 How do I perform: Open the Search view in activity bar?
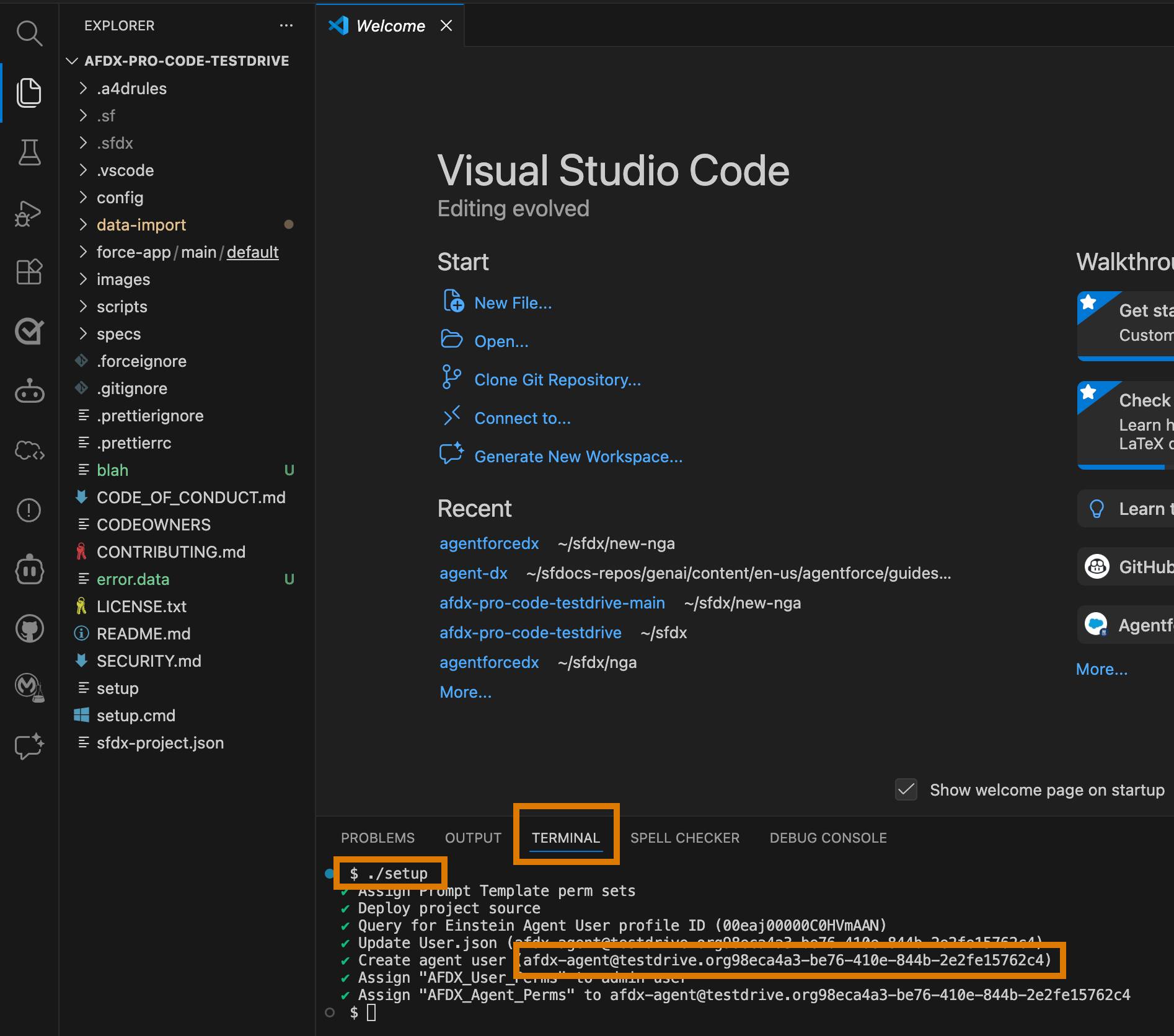tap(29, 33)
